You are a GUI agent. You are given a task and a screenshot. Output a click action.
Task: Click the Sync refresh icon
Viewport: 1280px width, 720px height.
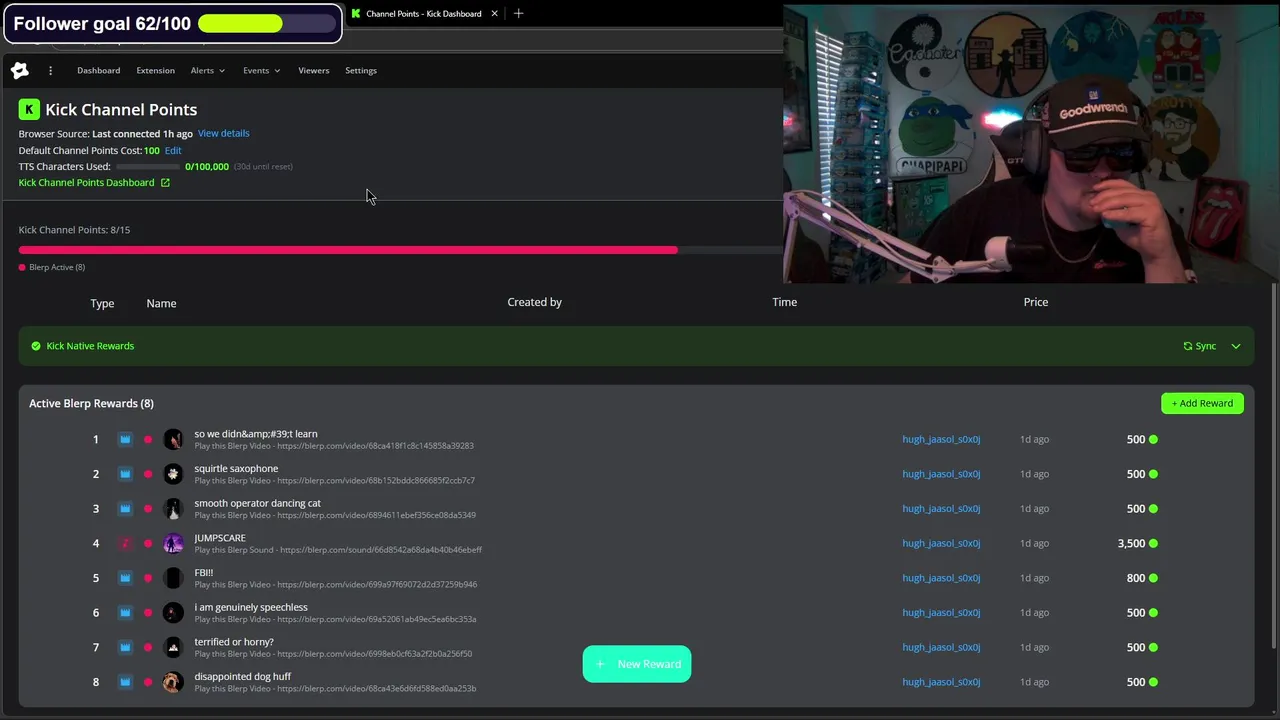coord(1188,346)
